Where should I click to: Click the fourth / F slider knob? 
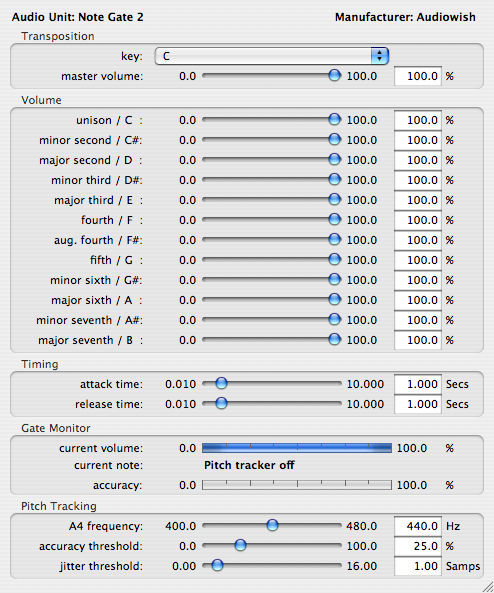coord(334,219)
